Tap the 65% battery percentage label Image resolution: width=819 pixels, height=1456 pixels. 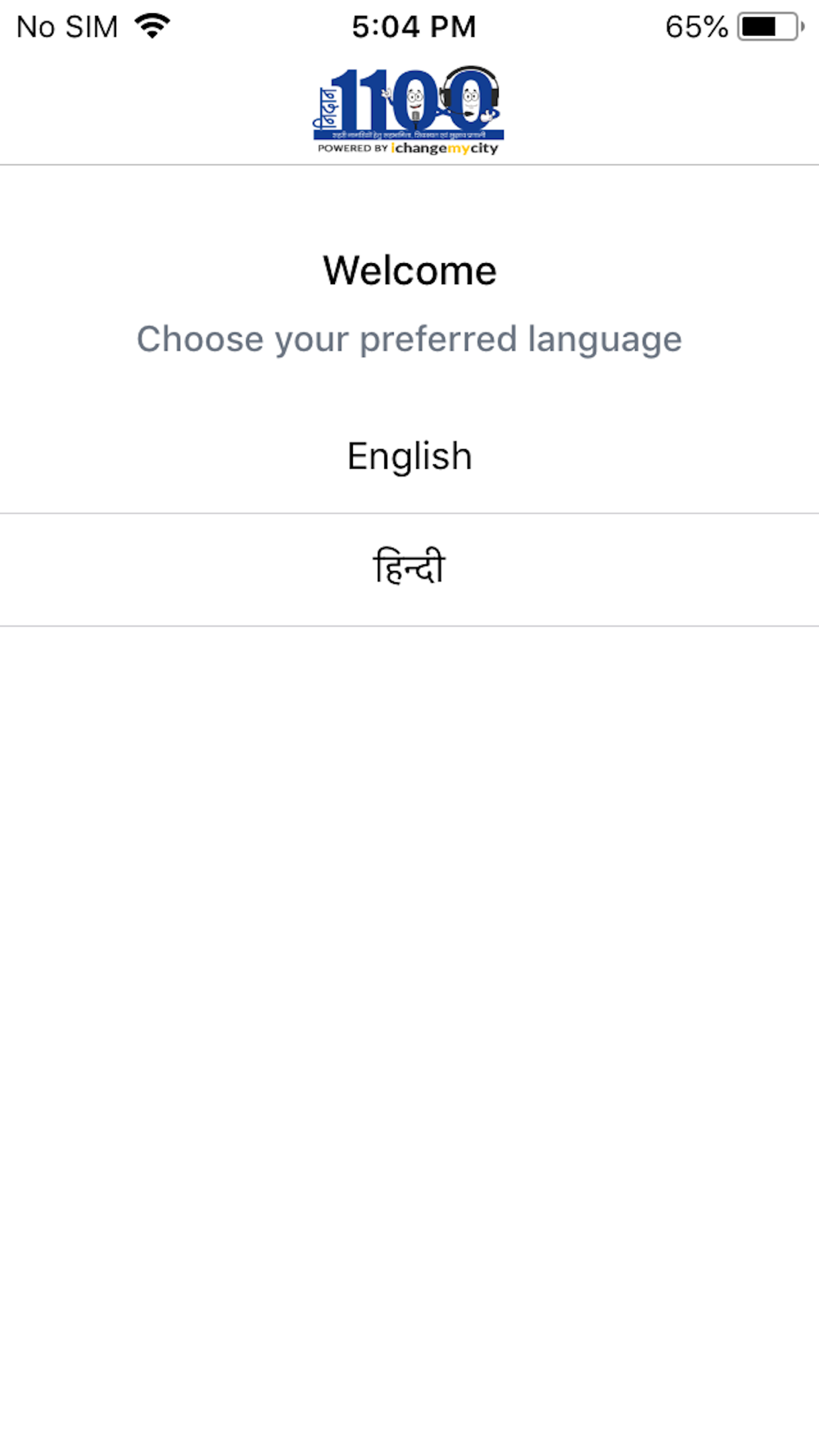point(696,27)
